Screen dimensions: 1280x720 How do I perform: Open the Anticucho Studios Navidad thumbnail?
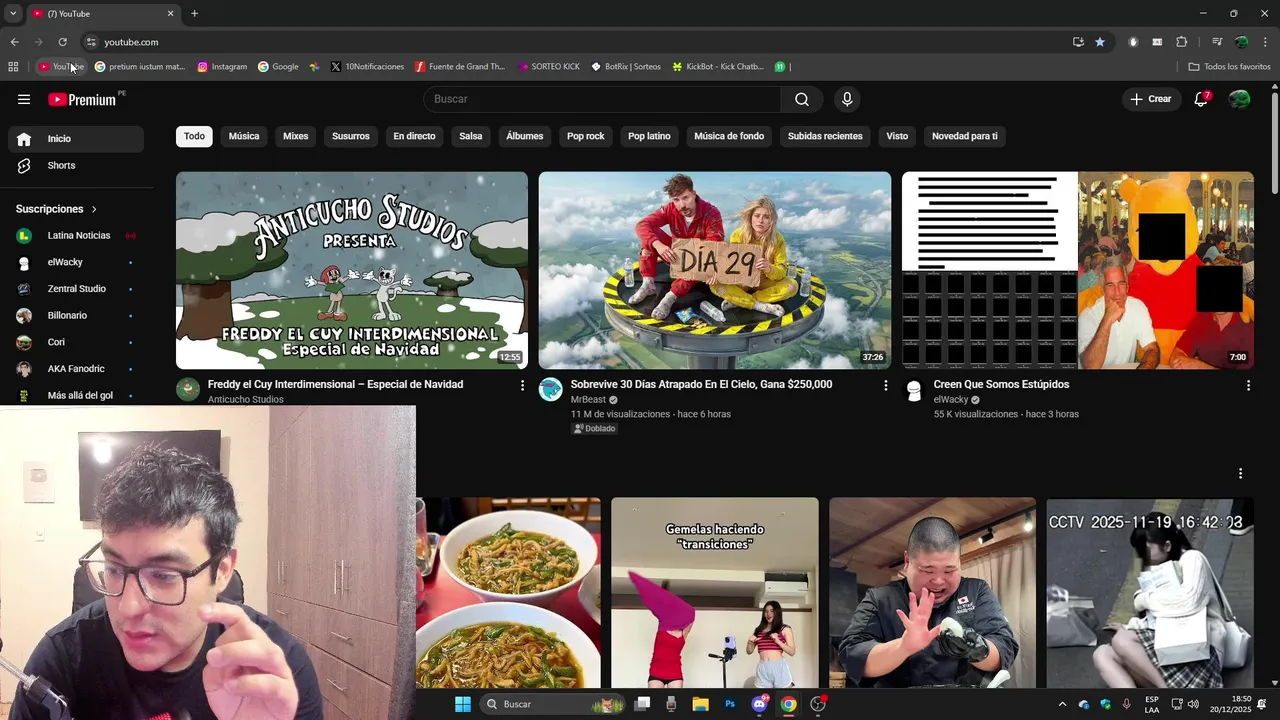point(352,270)
